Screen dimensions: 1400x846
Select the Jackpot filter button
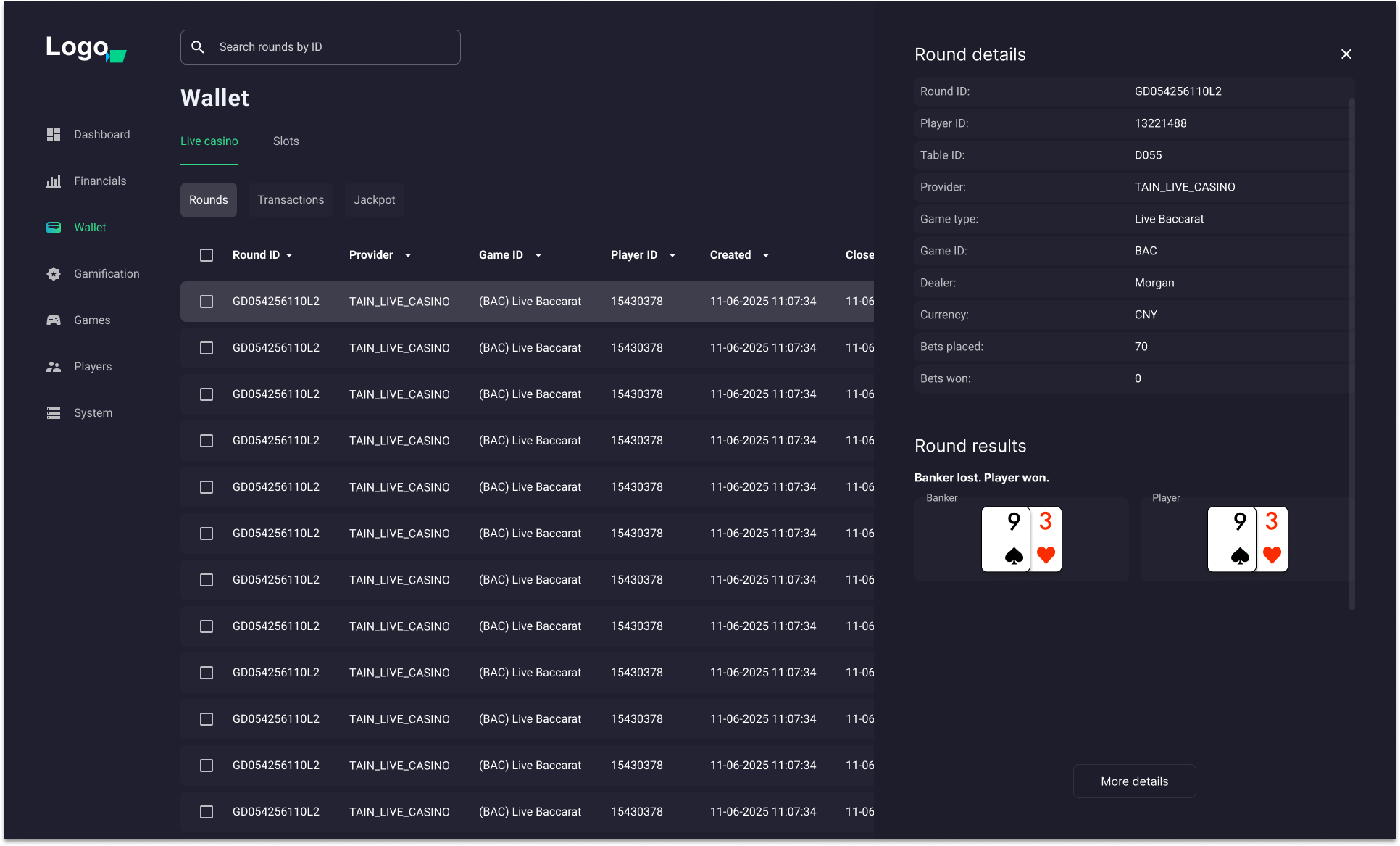[374, 199]
